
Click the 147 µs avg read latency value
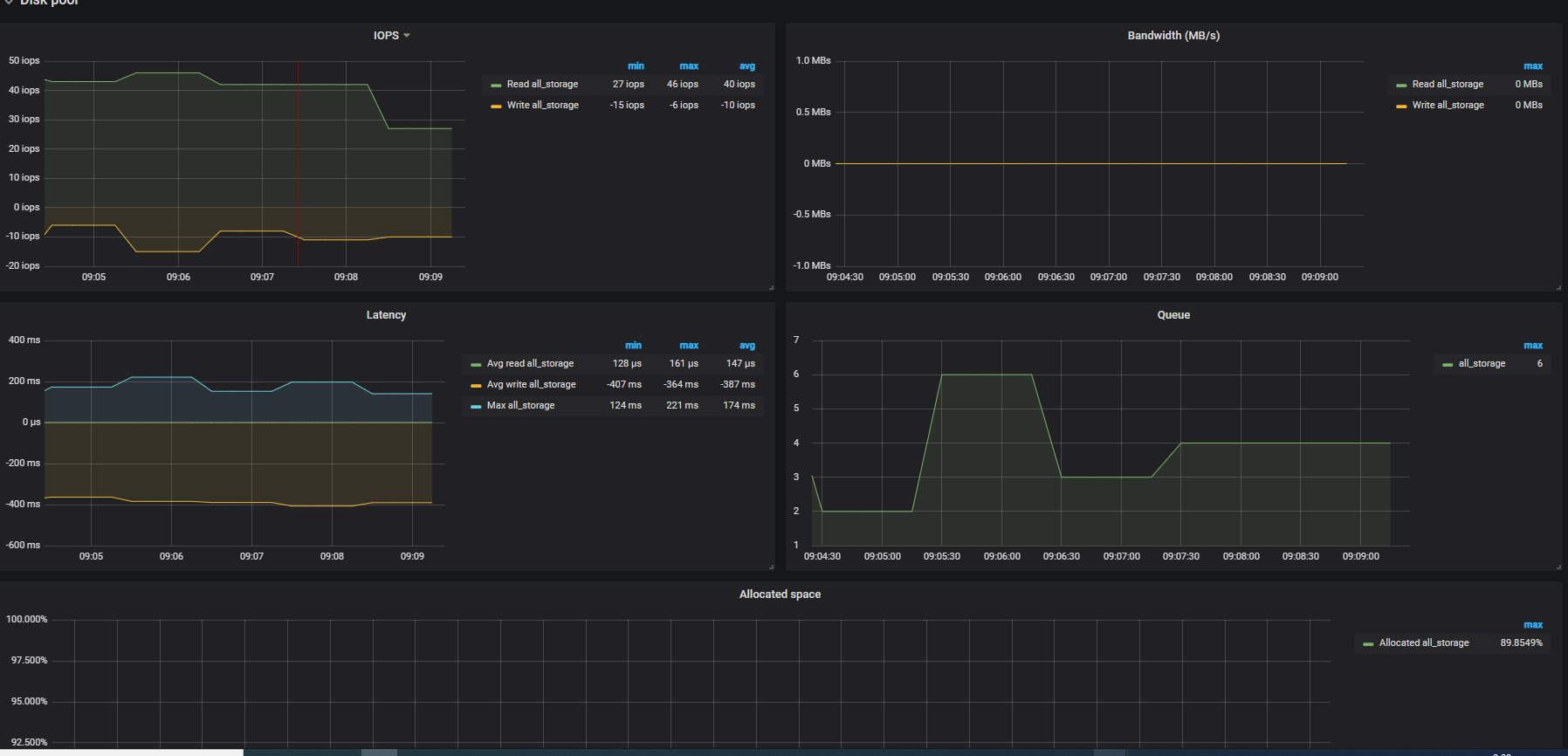pyautogui.click(x=740, y=364)
